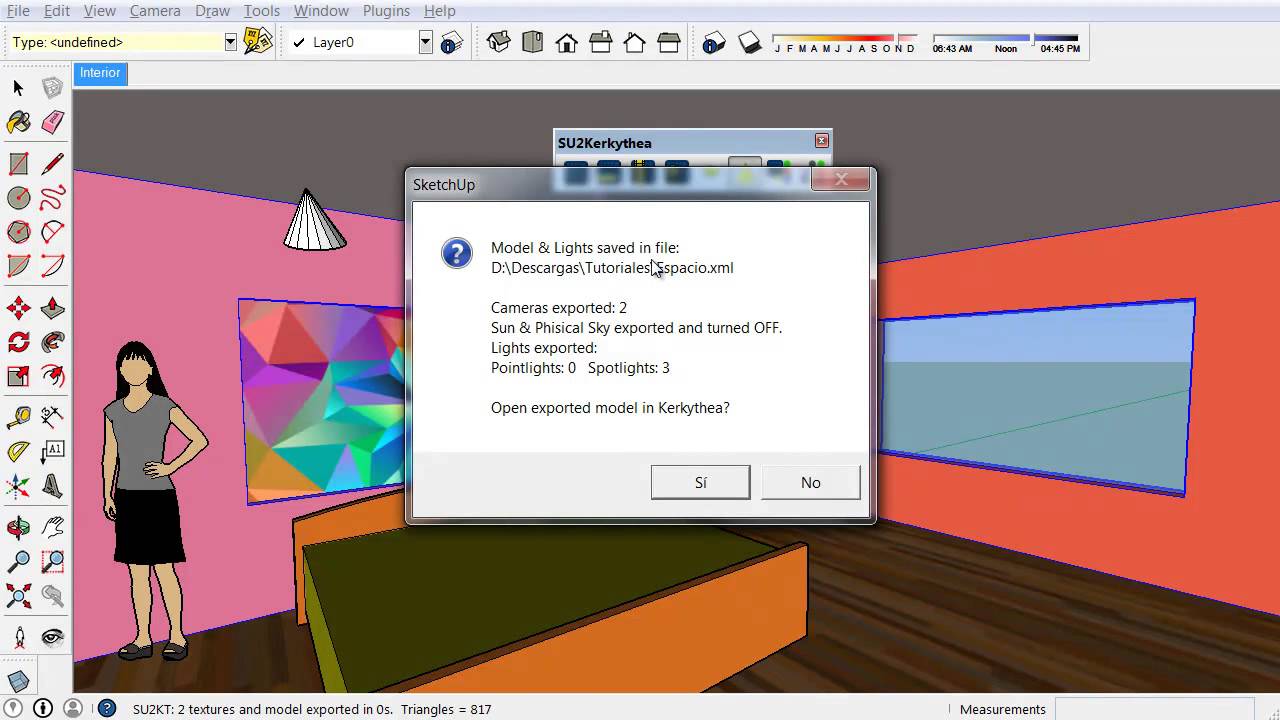This screenshot has height=720, width=1280.
Task: Select the Dimension tool
Action: [x=52, y=416]
